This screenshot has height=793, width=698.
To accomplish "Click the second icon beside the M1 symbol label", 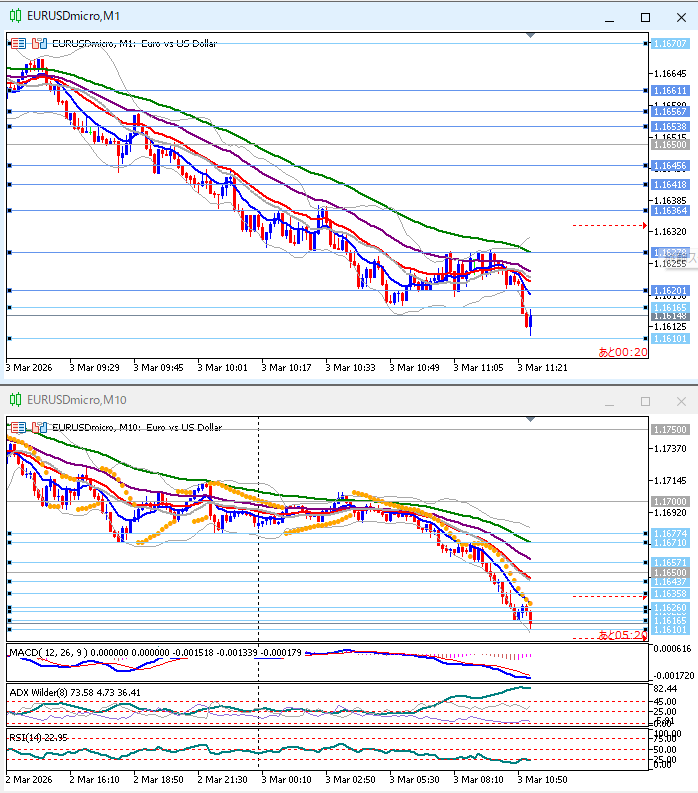I will pyautogui.click(x=39, y=43).
